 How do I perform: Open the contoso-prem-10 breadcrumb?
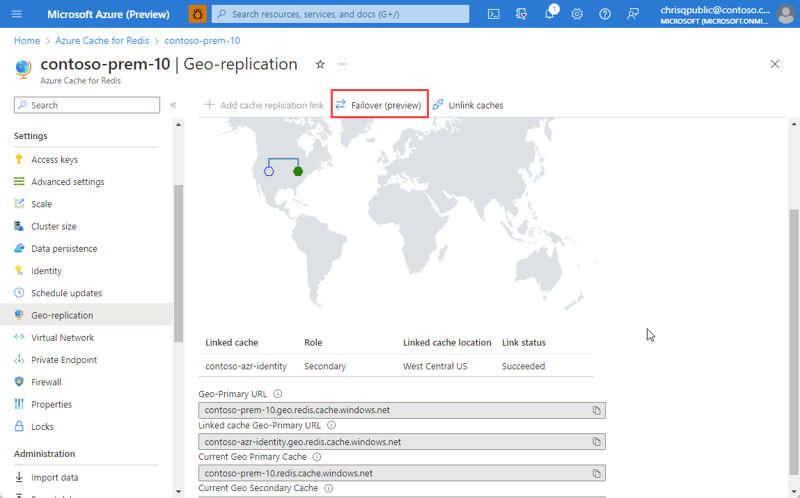[x=202, y=40]
